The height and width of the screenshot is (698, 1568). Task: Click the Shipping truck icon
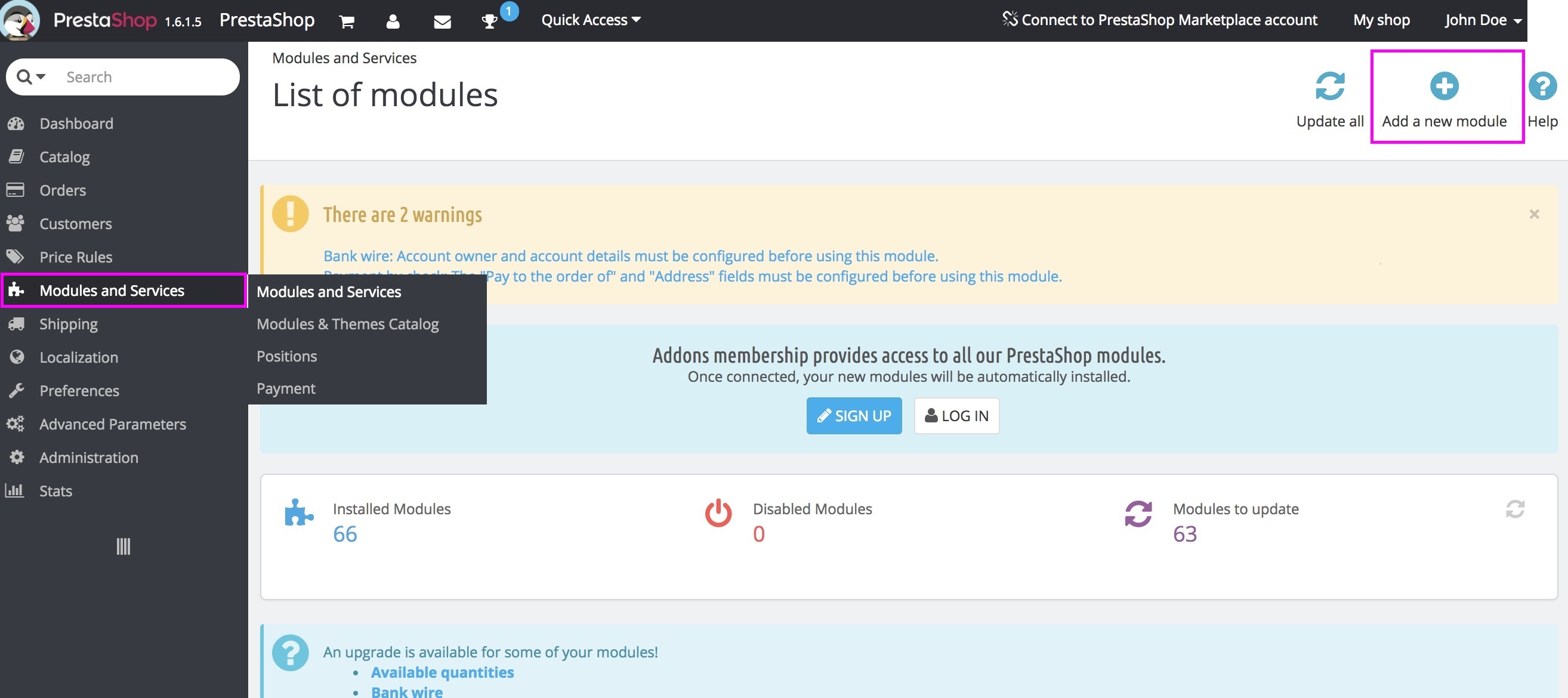(x=16, y=324)
